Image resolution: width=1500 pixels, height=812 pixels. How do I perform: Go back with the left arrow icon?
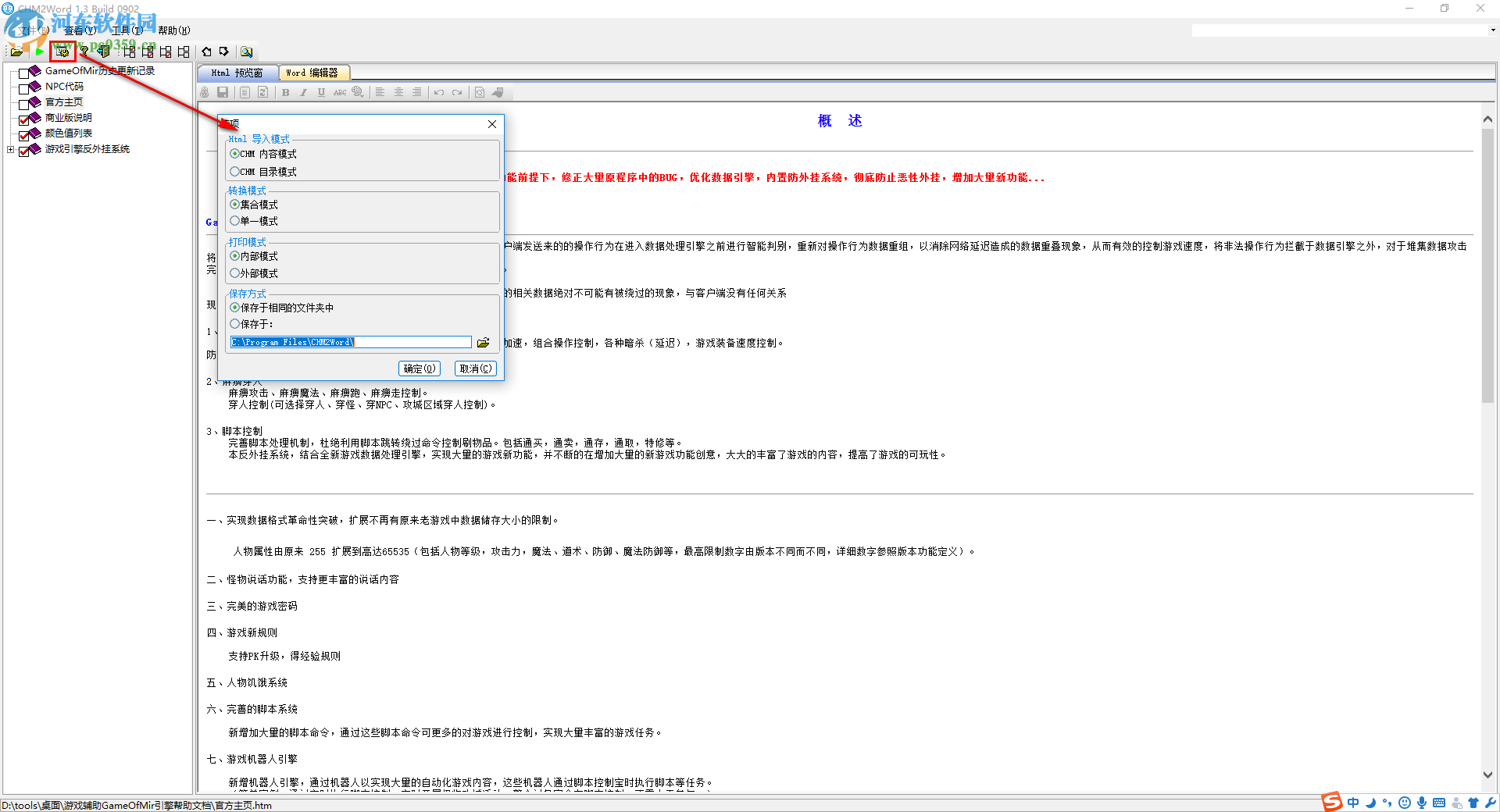pyautogui.click(x=206, y=52)
